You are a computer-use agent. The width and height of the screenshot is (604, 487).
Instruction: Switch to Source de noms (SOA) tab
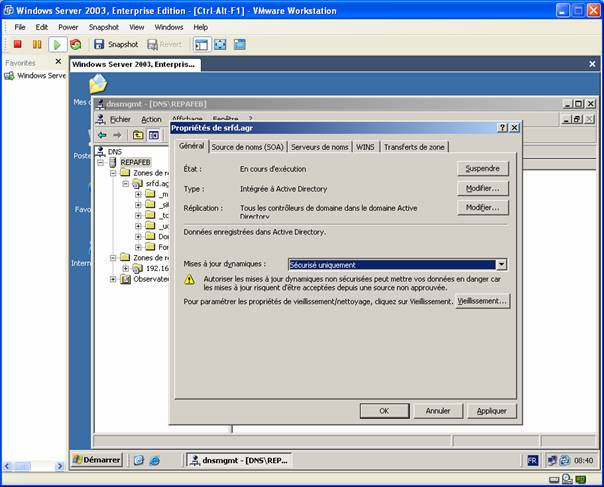[247, 147]
